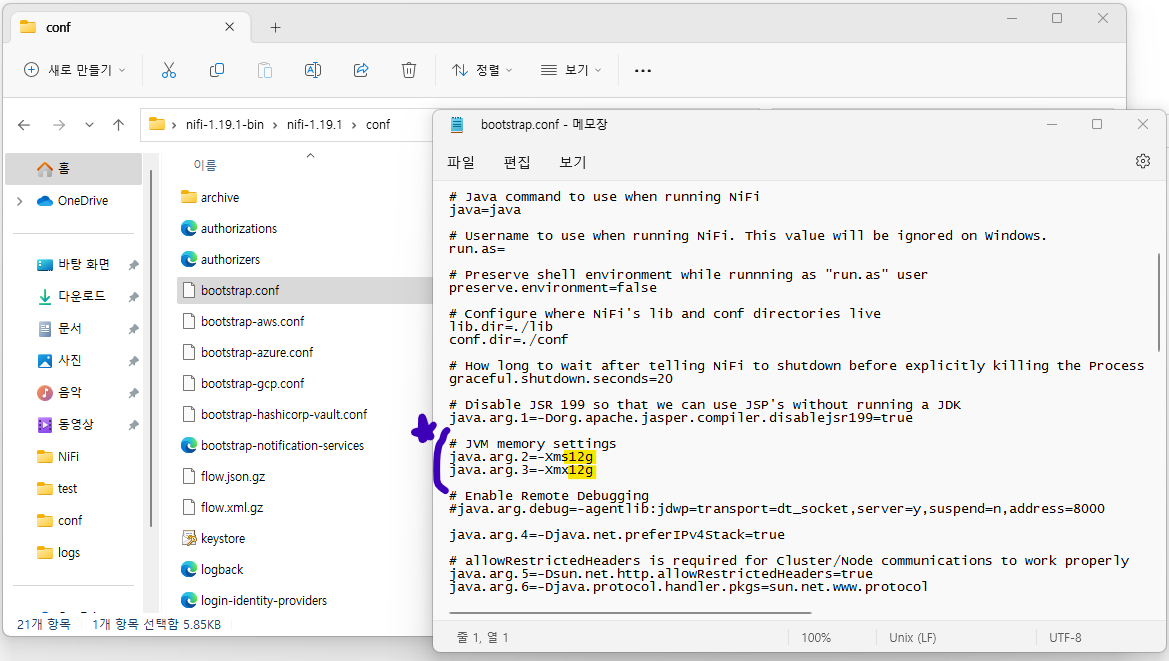Viewport: 1169px width, 661px height.
Task: Click 100% zoom level in Notepad status bar
Action: click(816, 638)
